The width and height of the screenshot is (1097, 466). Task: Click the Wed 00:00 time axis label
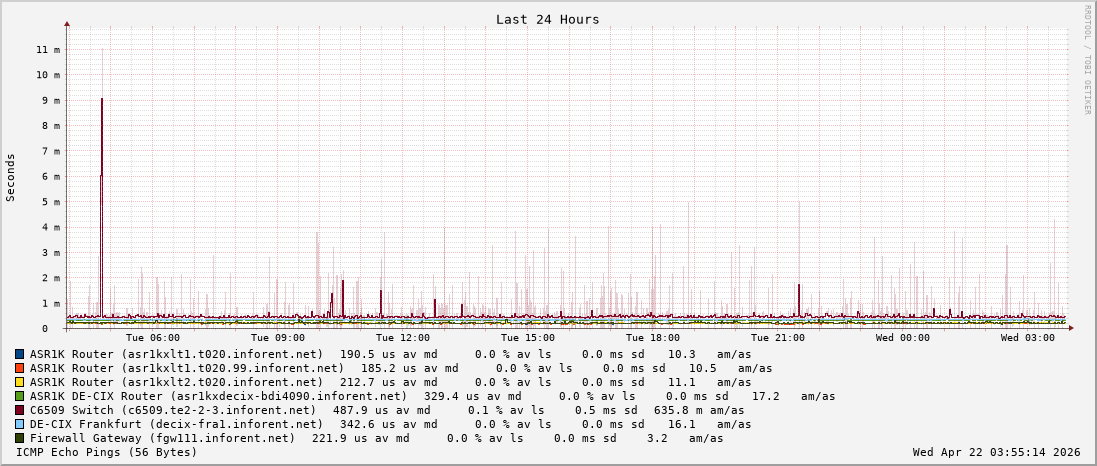coord(902,338)
